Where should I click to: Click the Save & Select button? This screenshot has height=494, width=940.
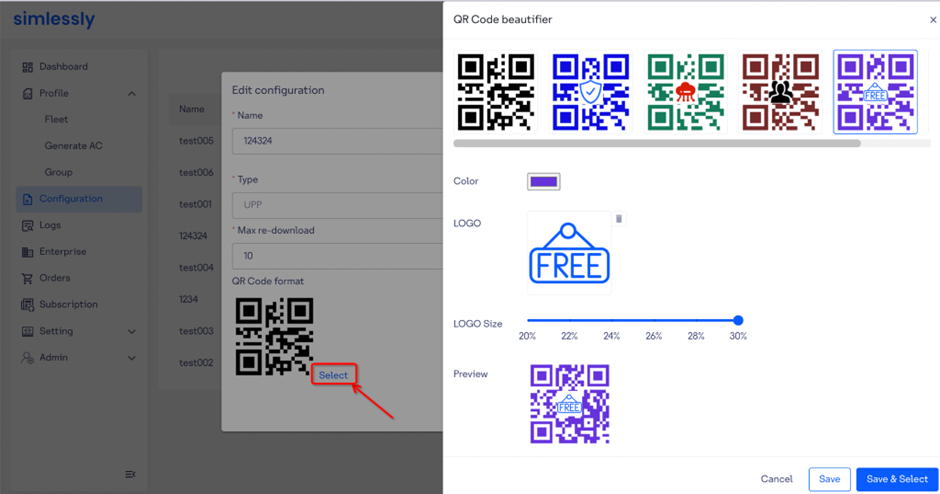pos(897,479)
